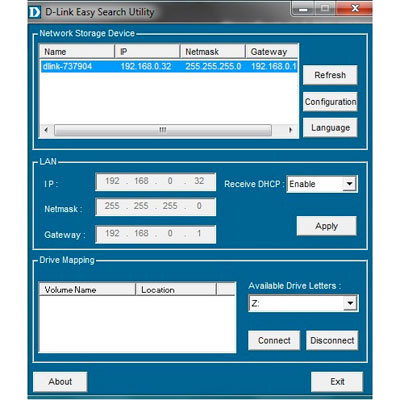This screenshot has height=400, width=400.
Task: Sort by the Name column header
Action: (x=77, y=52)
